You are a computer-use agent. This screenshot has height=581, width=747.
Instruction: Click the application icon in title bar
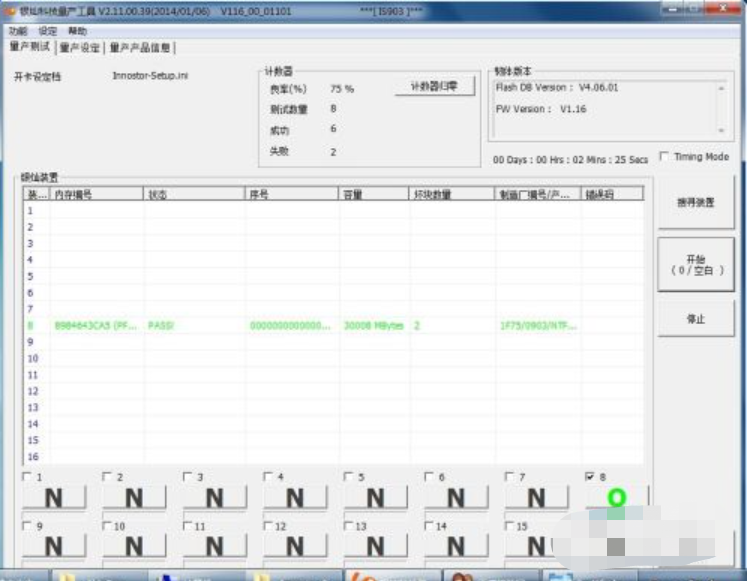[9, 10]
